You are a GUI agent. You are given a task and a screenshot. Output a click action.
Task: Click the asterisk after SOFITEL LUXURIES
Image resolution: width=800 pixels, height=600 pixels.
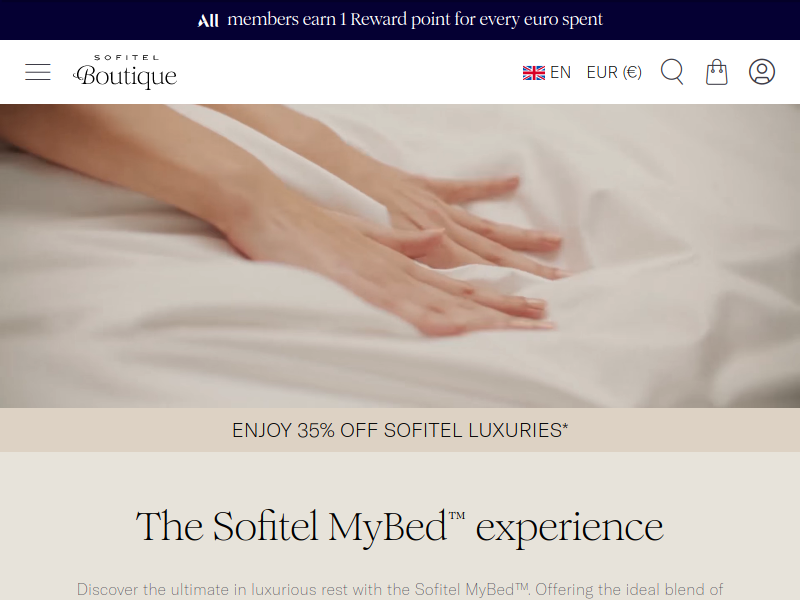(565, 426)
